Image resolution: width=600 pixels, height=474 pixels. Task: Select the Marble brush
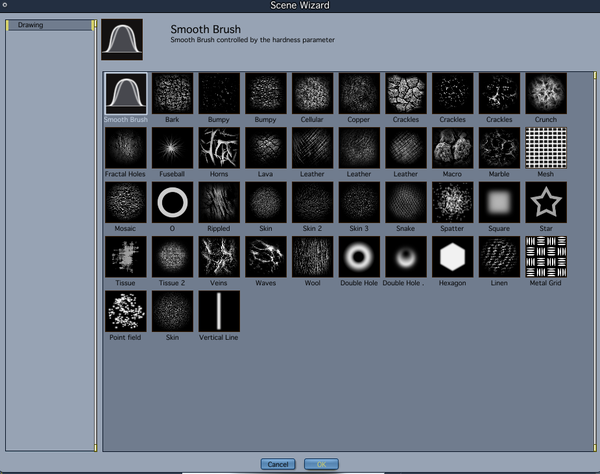tap(499, 148)
